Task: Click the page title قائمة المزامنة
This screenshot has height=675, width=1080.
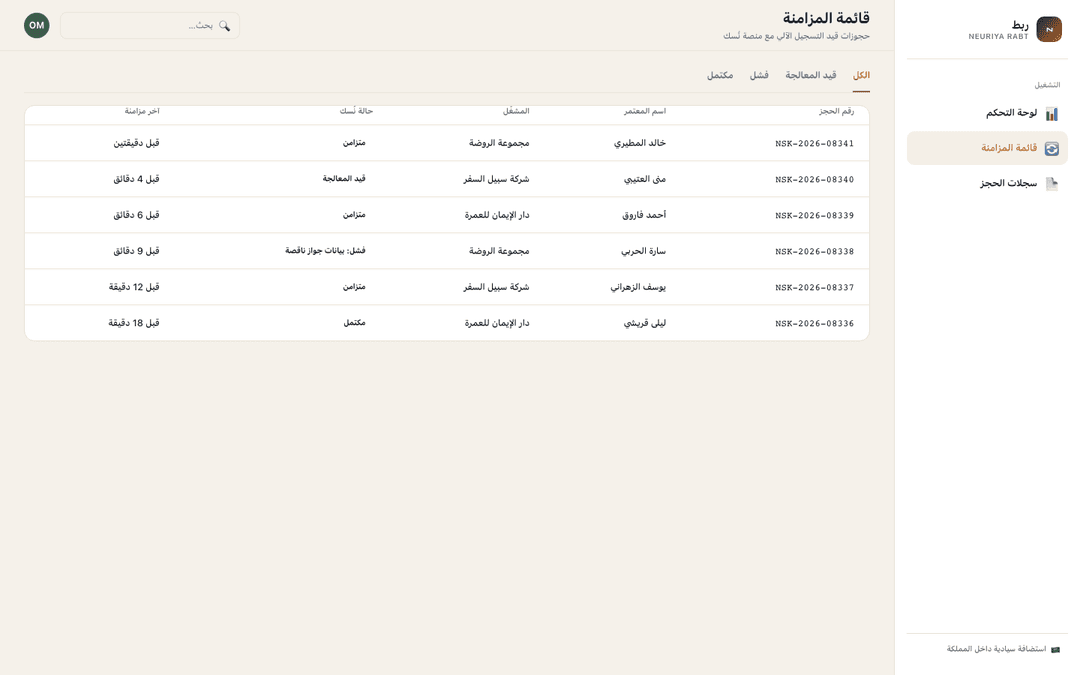Action: click(826, 18)
